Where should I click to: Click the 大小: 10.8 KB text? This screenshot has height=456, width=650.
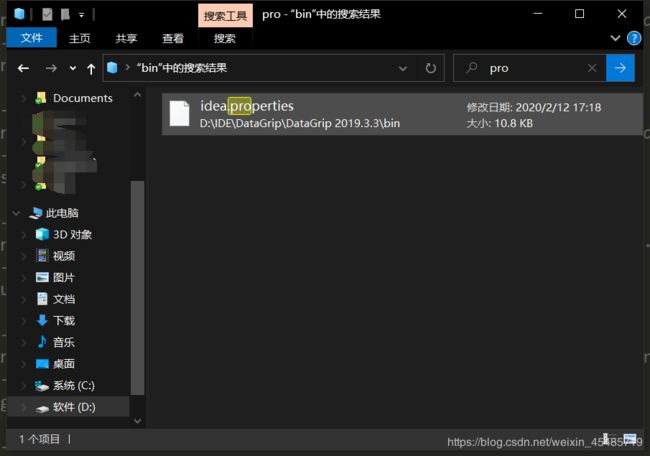[500, 123]
